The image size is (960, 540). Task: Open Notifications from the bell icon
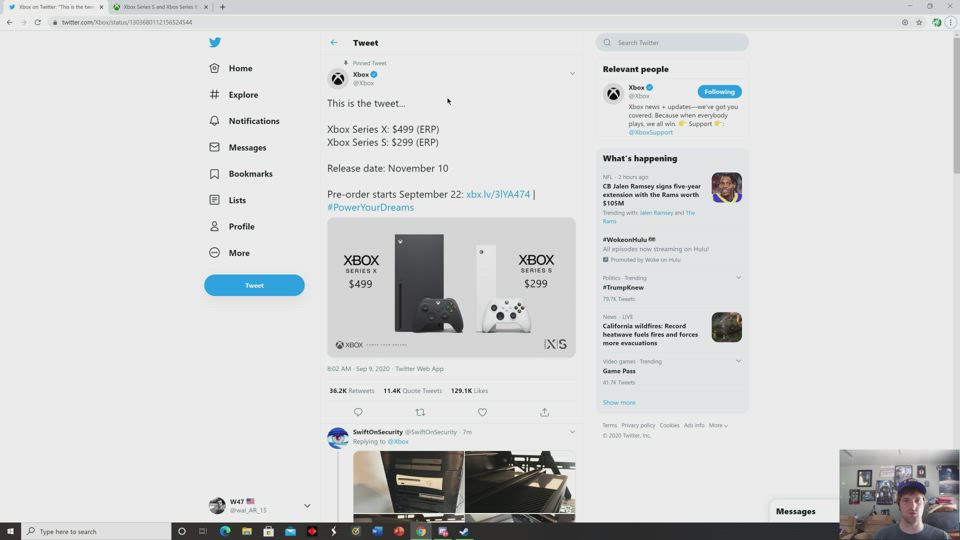click(215, 121)
